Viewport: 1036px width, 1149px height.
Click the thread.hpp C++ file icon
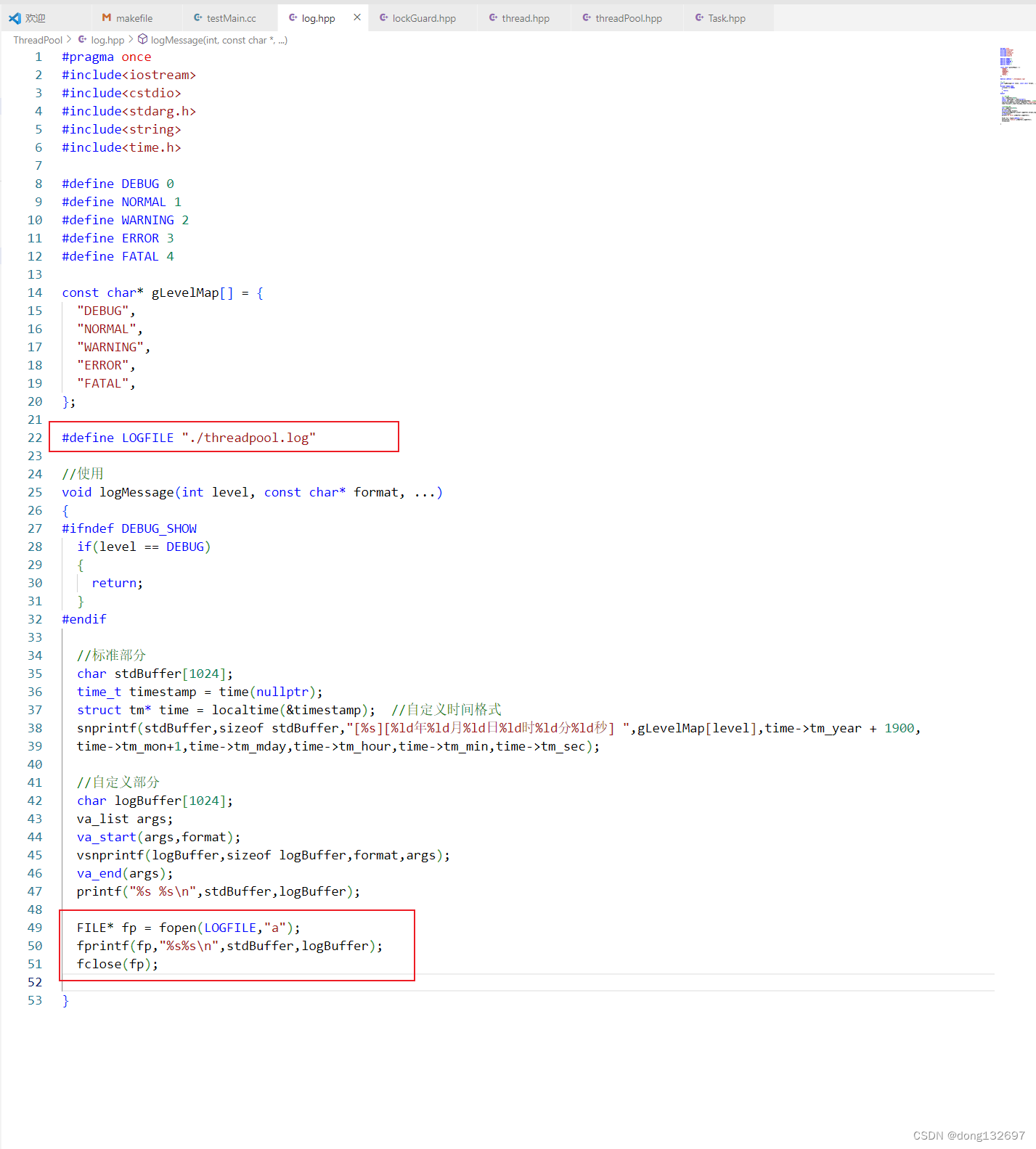tap(493, 18)
